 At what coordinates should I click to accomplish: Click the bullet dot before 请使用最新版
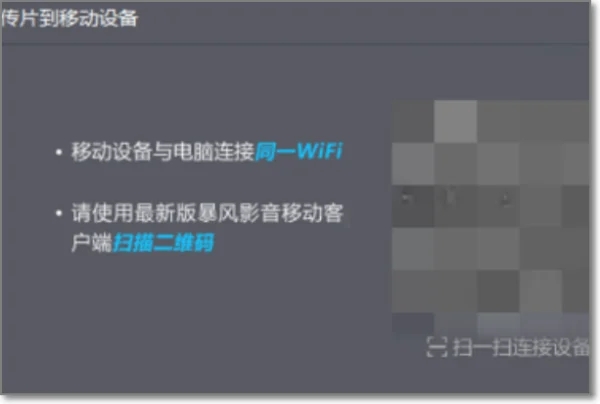click(59, 213)
